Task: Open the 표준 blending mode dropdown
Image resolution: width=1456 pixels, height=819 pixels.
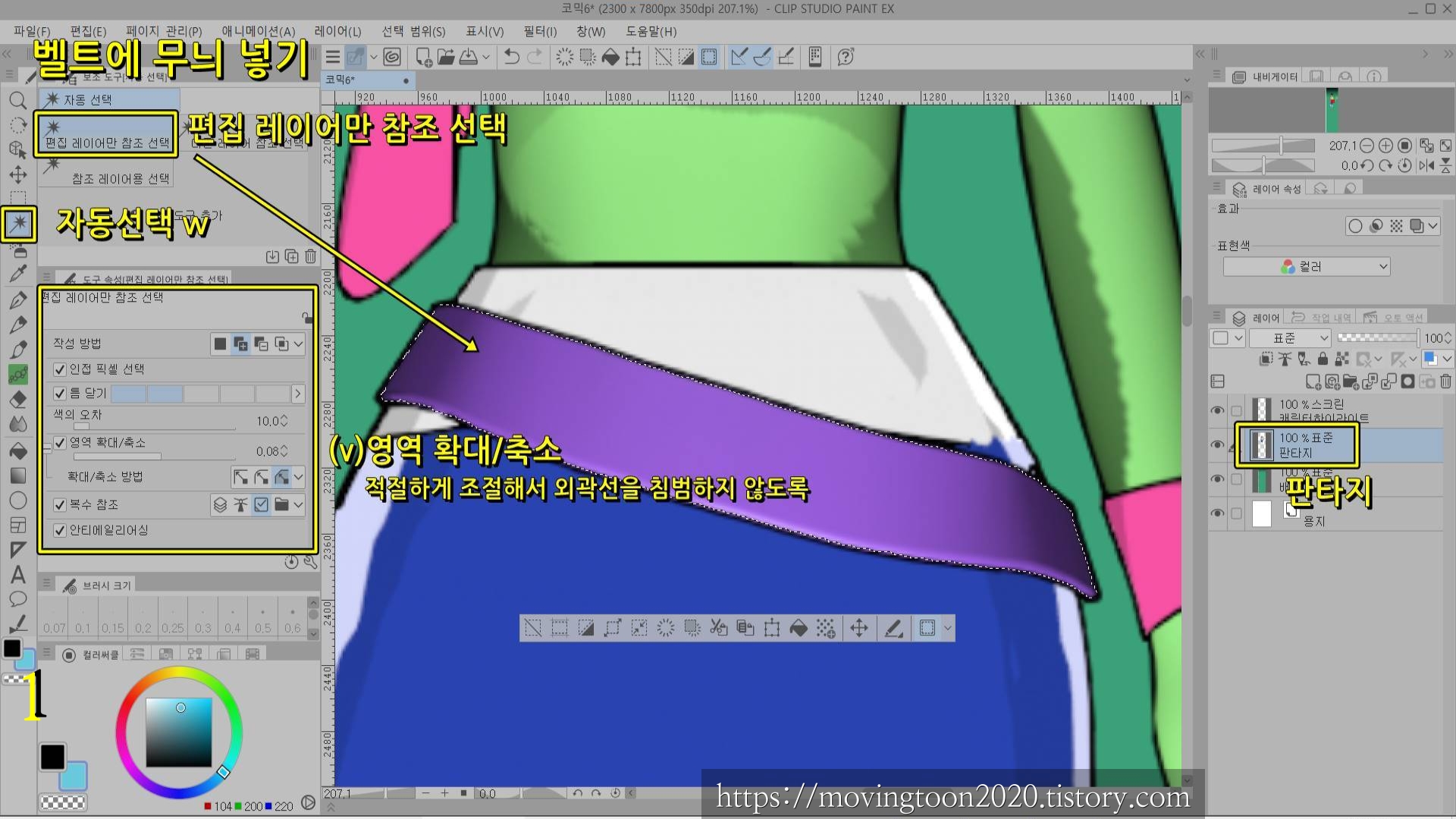Action: point(1290,338)
